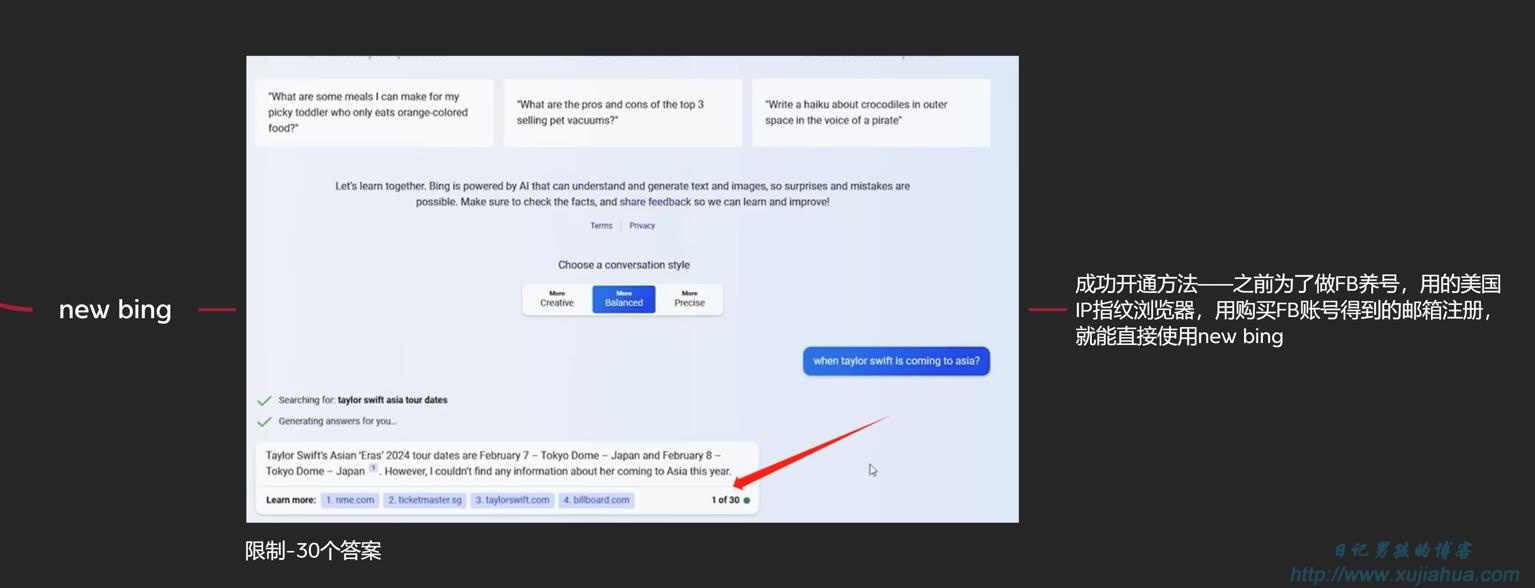Click the 'Generating answers for you...' status text

tap(337, 422)
